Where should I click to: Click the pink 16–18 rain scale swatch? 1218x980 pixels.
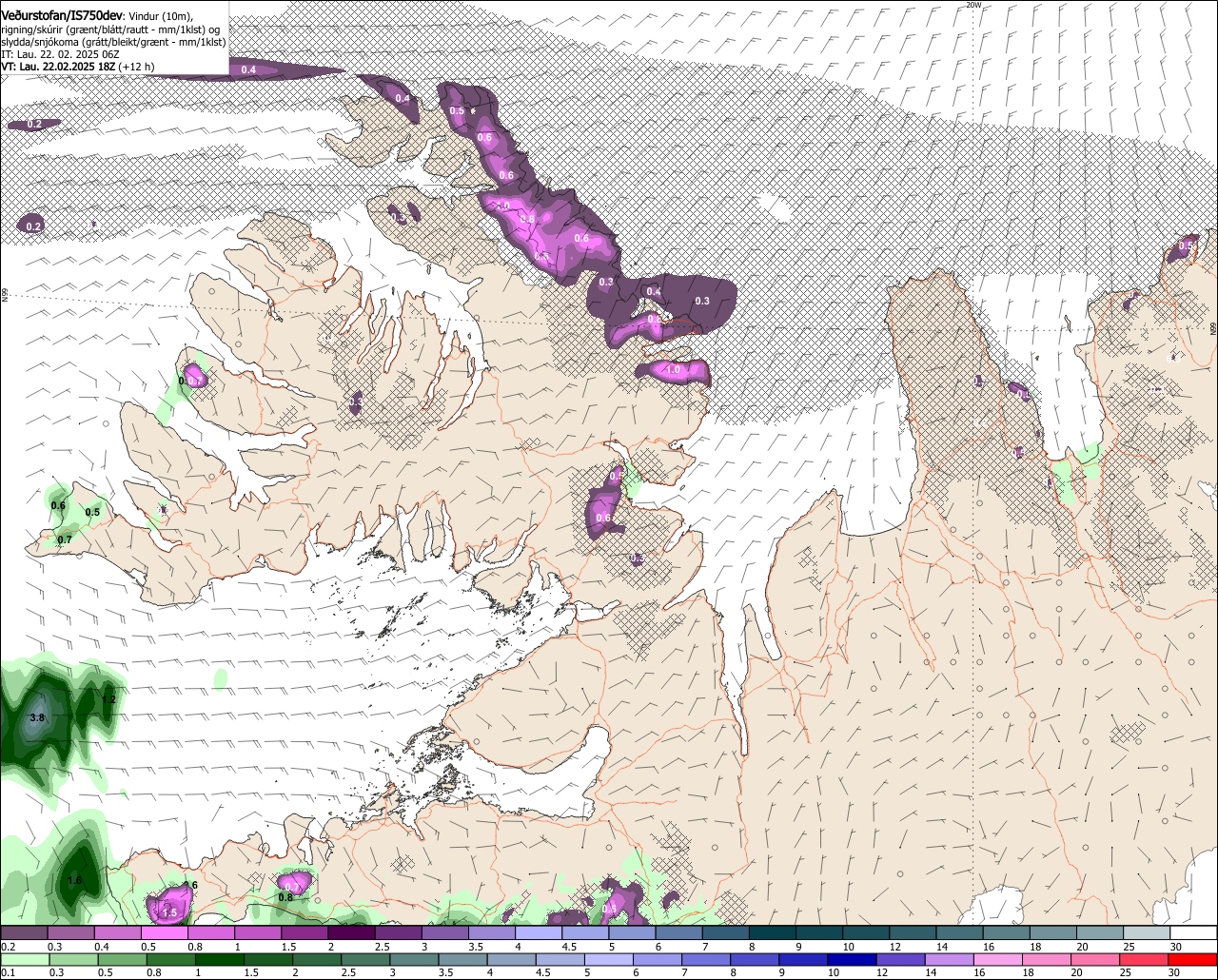click(x=998, y=960)
